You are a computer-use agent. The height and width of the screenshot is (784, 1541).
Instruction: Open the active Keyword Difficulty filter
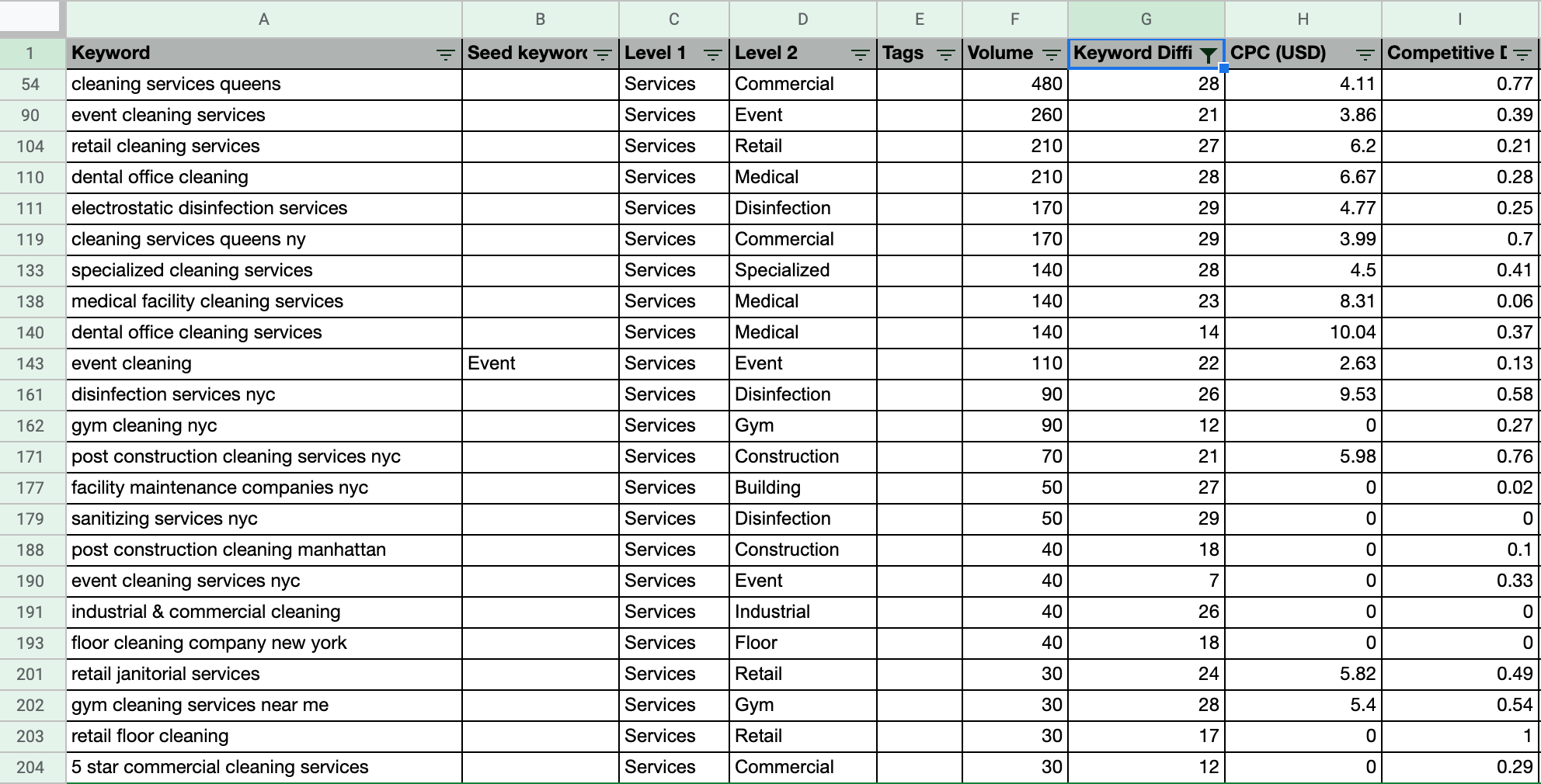[x=1208, y=54]
